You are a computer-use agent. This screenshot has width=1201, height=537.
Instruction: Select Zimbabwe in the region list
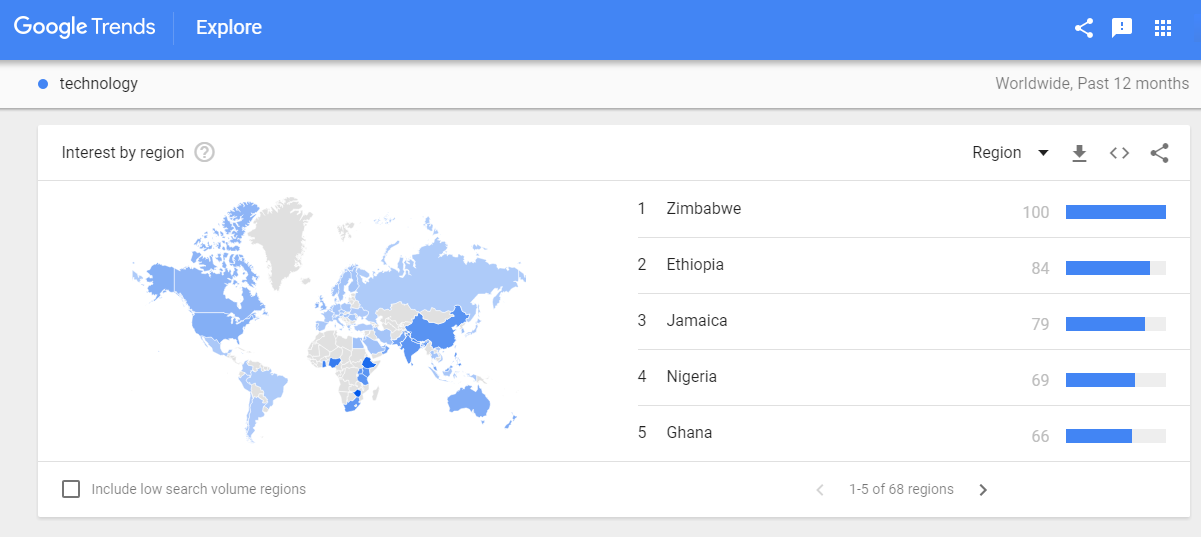704,209
